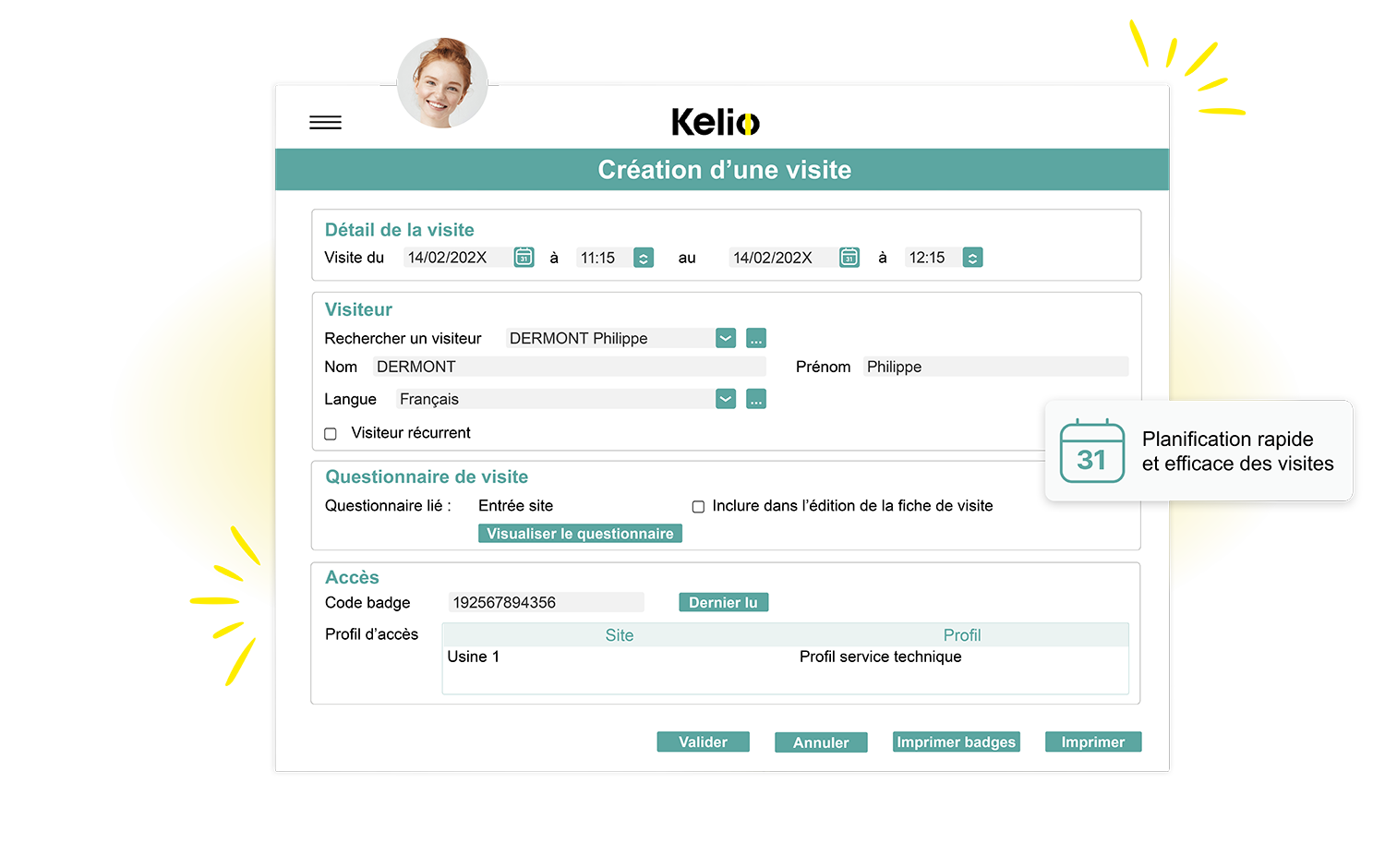
Task: Click the Site column header
Action: pyautogui.click(x=620, y=635)
